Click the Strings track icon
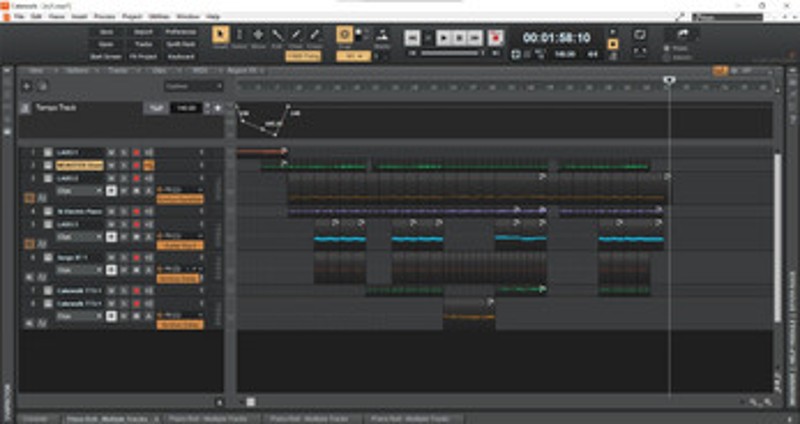 47,258
